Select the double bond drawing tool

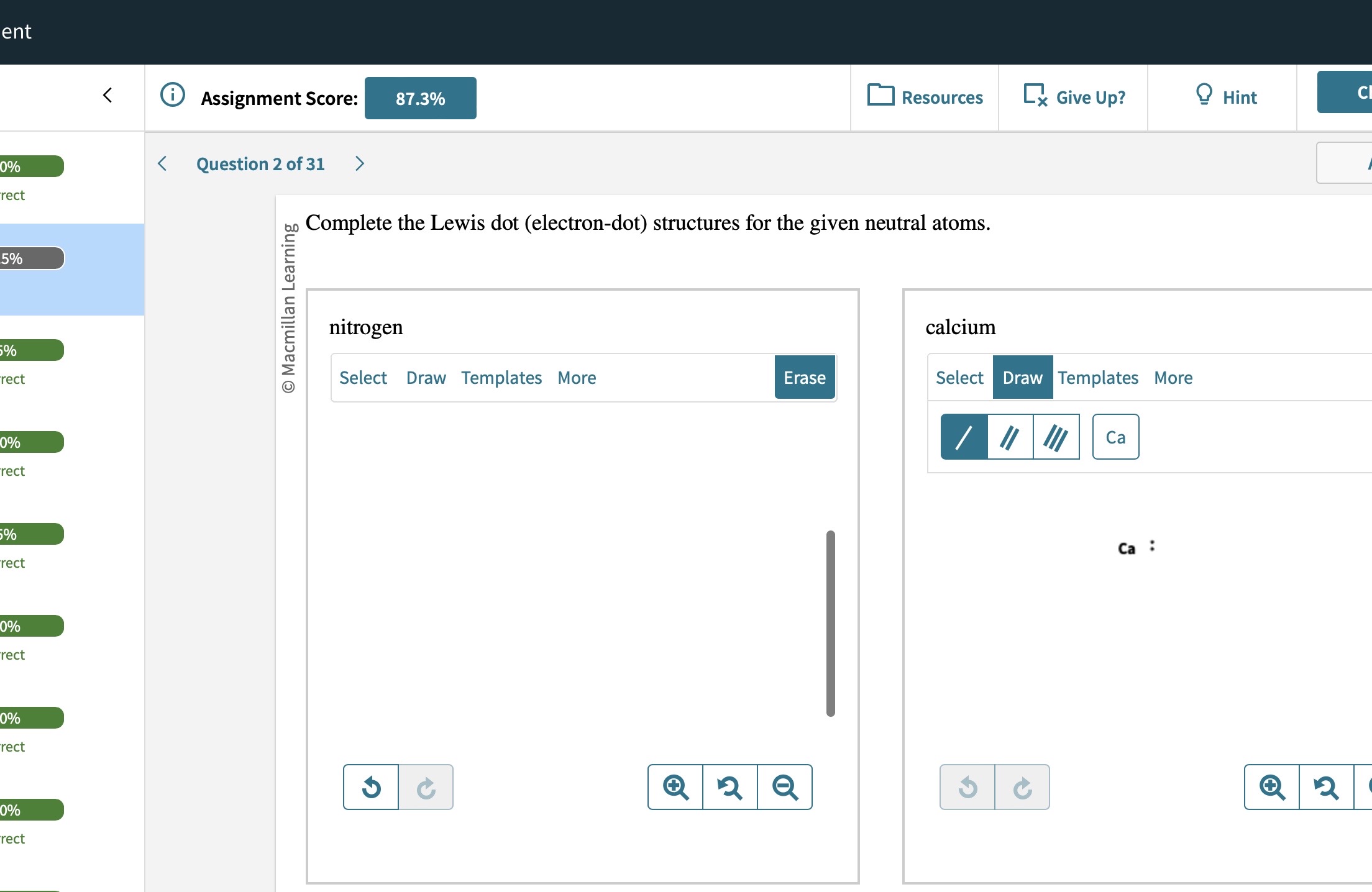(x=1010, y=437)
